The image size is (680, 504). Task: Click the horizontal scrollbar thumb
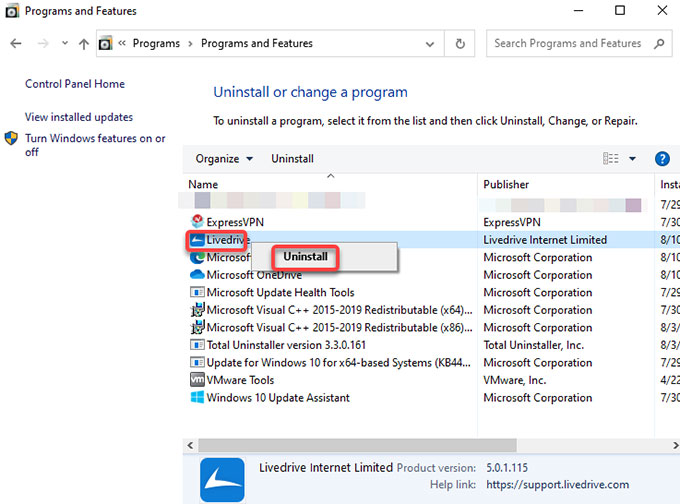(357, 445)
